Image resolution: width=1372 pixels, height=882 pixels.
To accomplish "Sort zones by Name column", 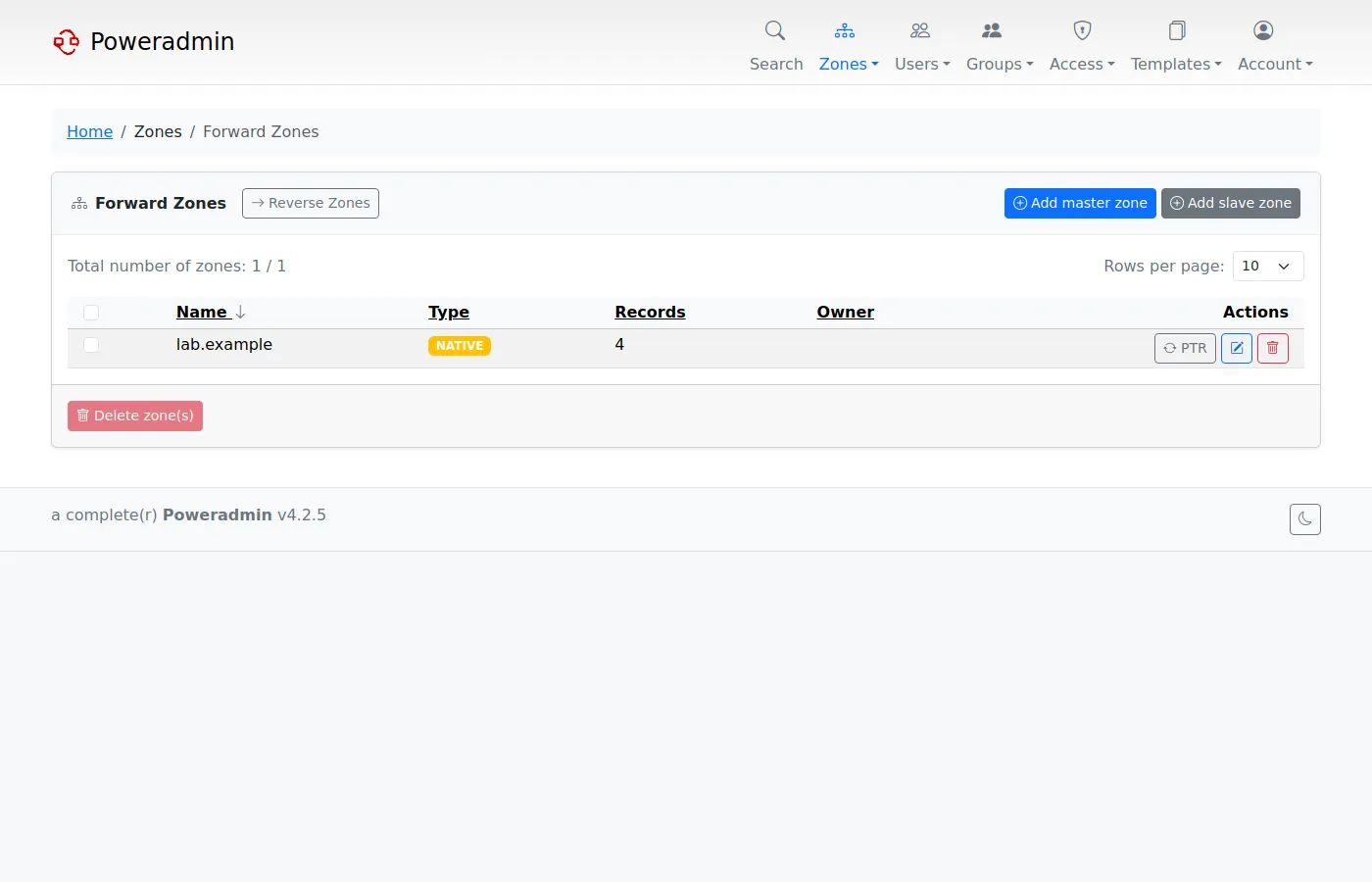I will point(202,312).
